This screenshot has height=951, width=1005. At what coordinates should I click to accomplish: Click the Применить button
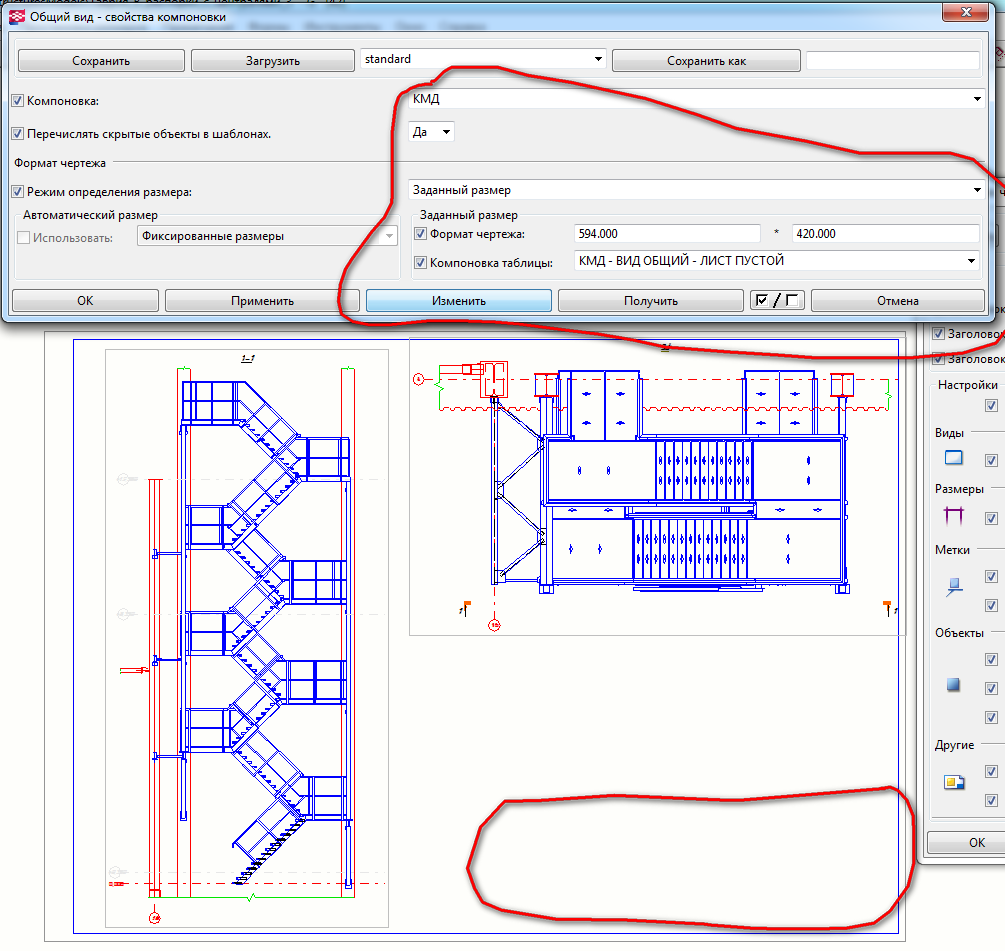click(261, 301)
